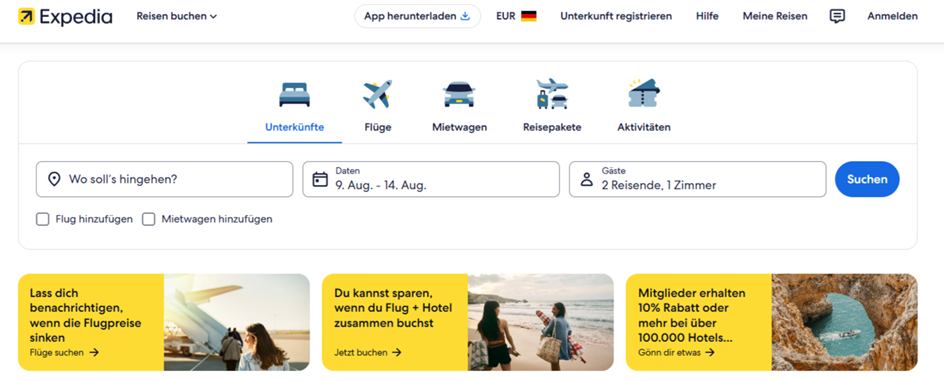This screenshot has width=944, height=381.
Task: Open the Gäste travelers selector
Action: tap(697, 179)
